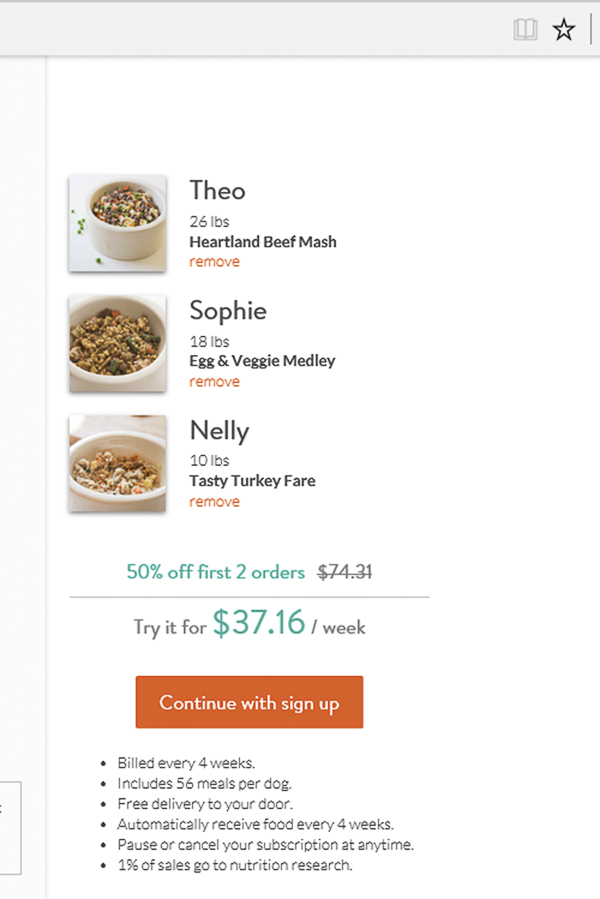Click the $37.16 weekly price

[x=258, y=623]
